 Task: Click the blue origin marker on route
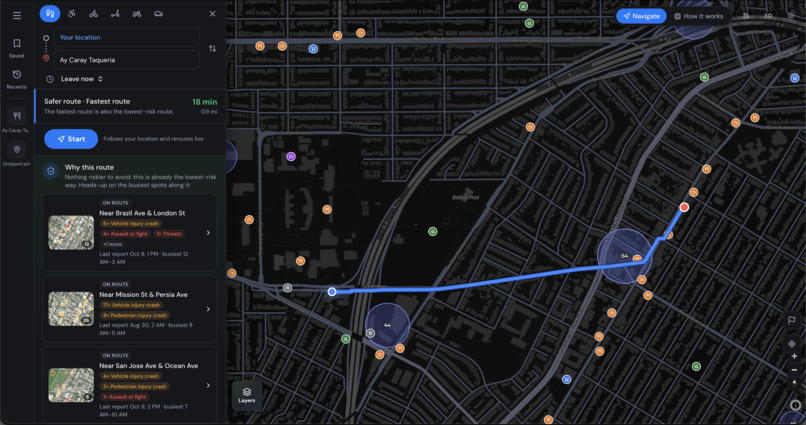point(332,291)
